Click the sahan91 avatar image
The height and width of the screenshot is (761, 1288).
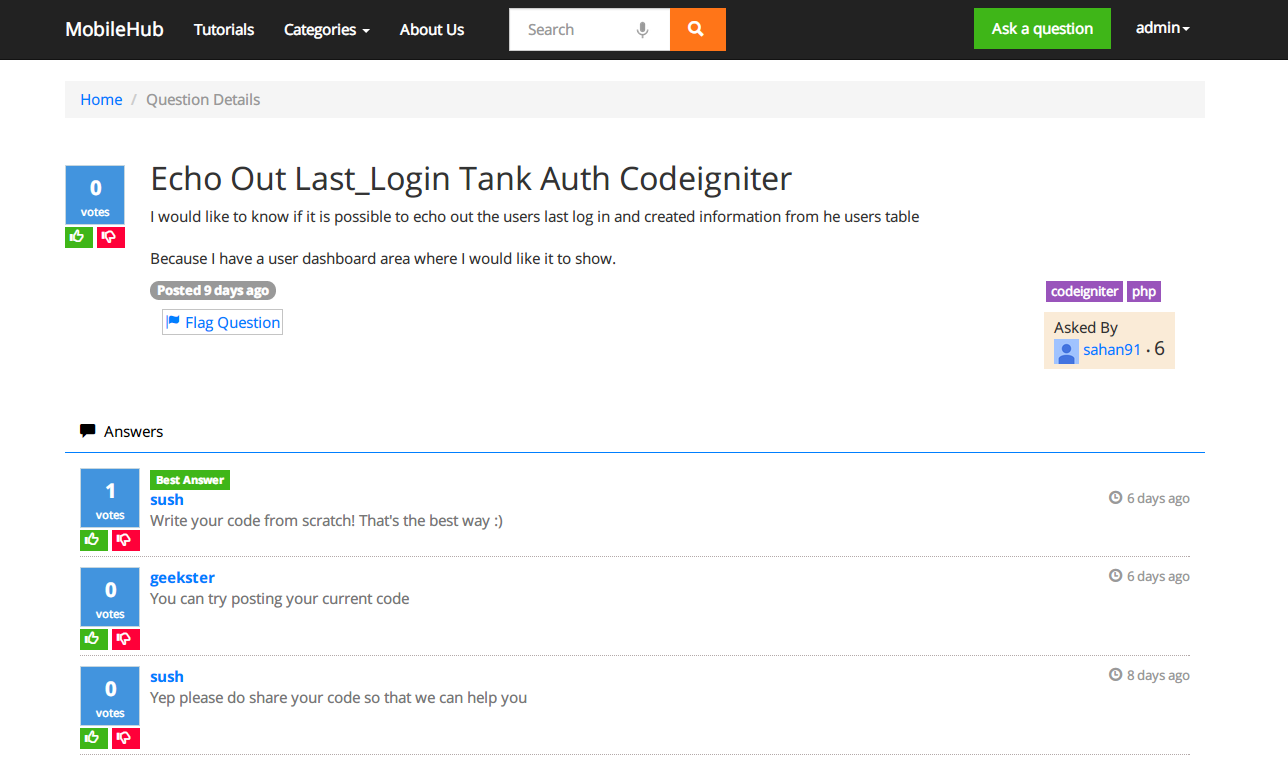click(1066, 351)
